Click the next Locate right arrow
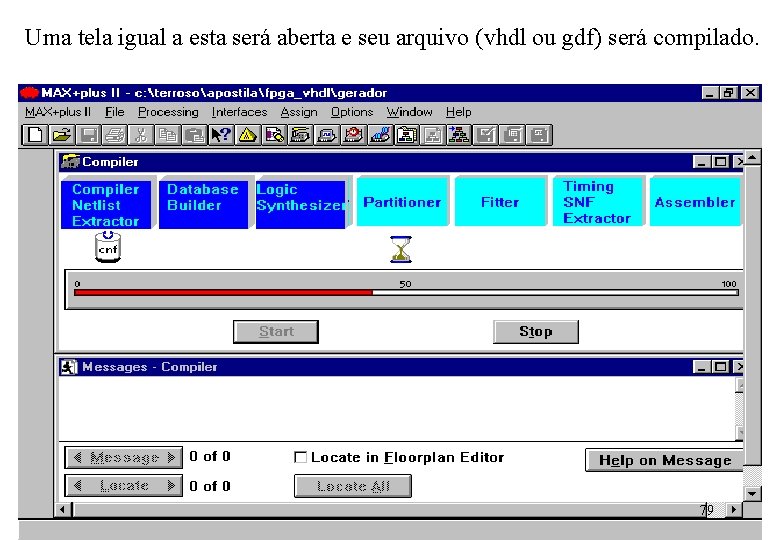 point(172,486)
